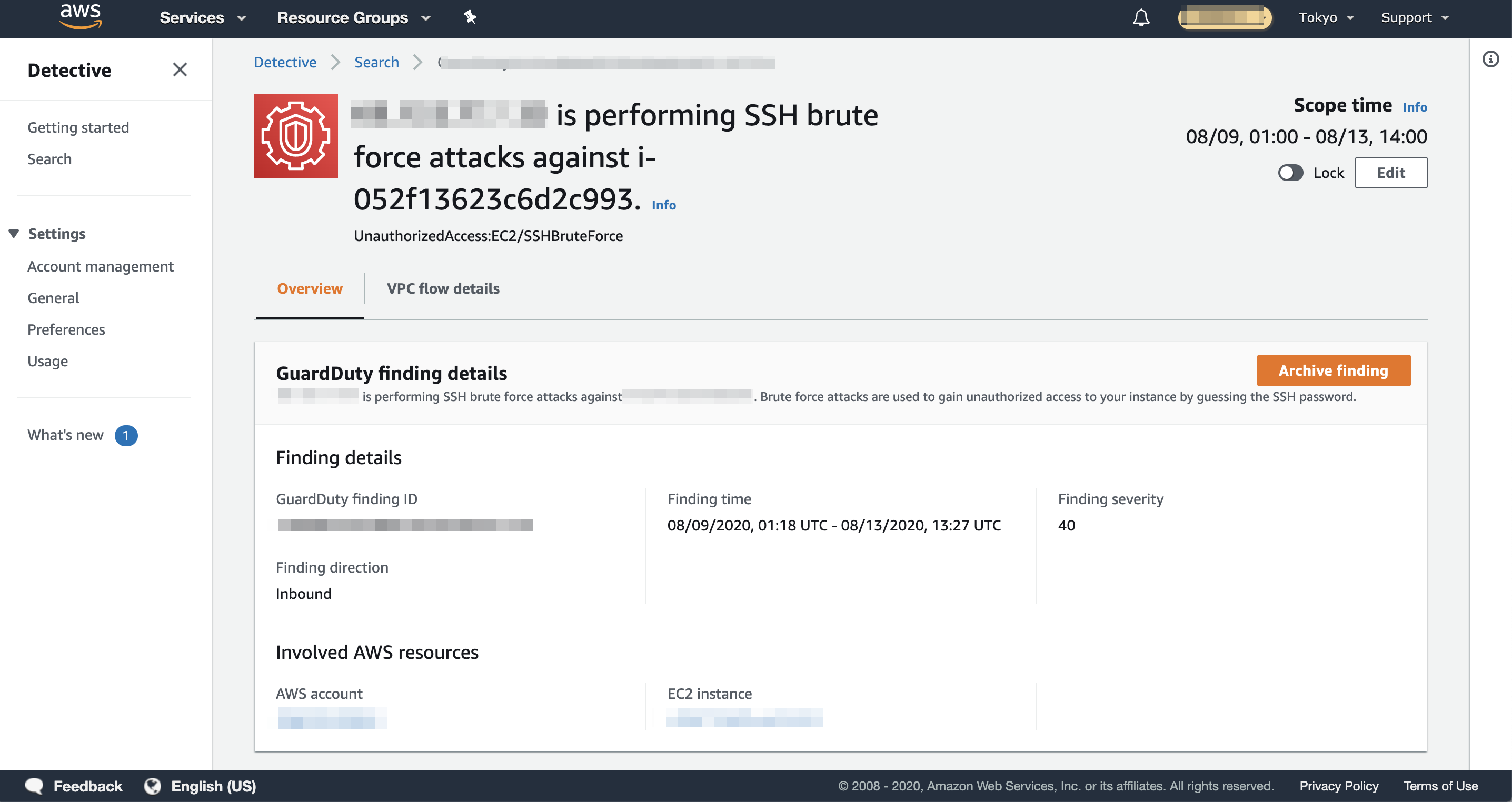Open the Tokyo region selector
The image size is (1512, 802).
1326,17
